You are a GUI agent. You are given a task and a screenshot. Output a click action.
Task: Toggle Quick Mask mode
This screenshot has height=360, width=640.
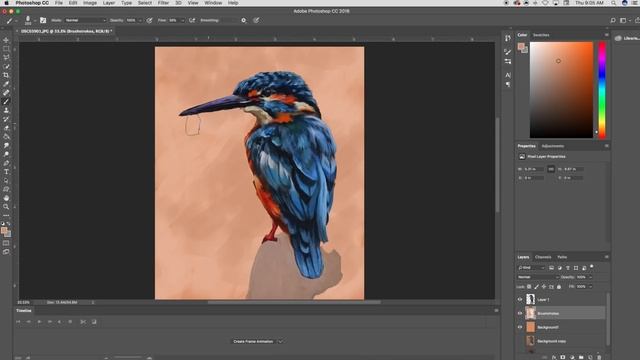(6, 243)
